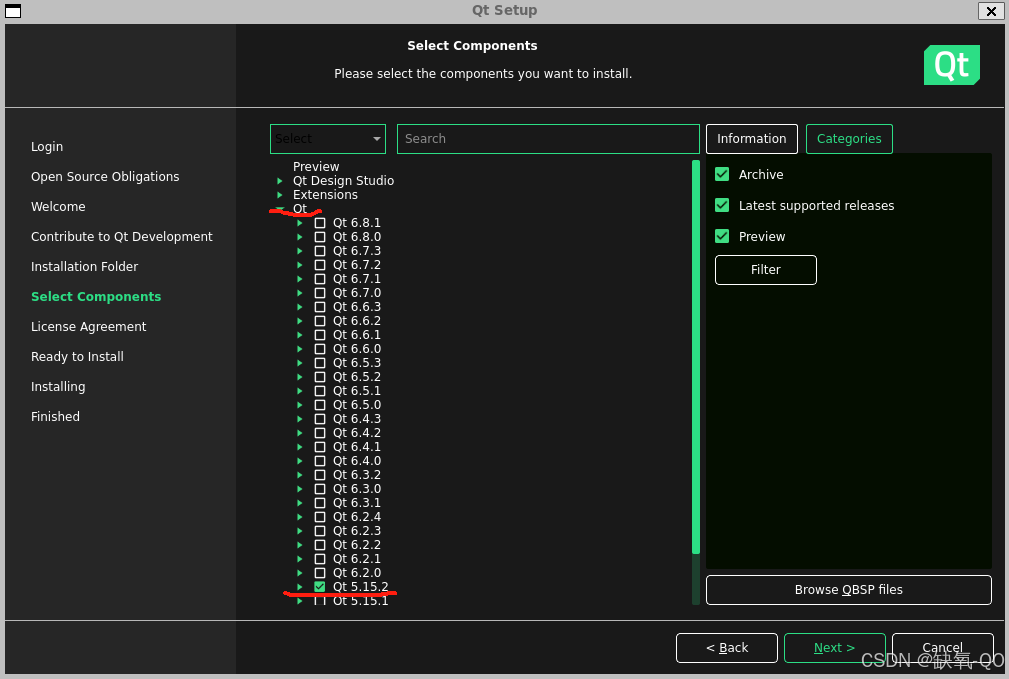Open the Select dropdown above the component tree
Image resolution: width=1009 pixels, height=679 pixels.
327,138
